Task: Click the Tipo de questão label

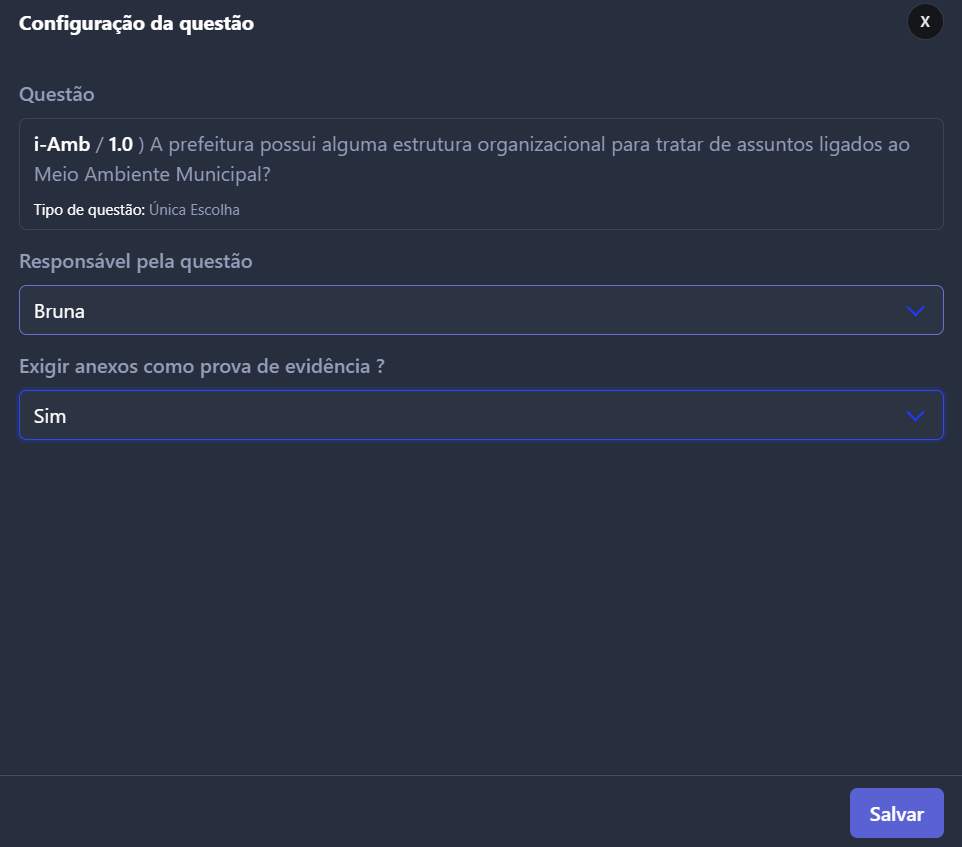Action: pos(89,210)
